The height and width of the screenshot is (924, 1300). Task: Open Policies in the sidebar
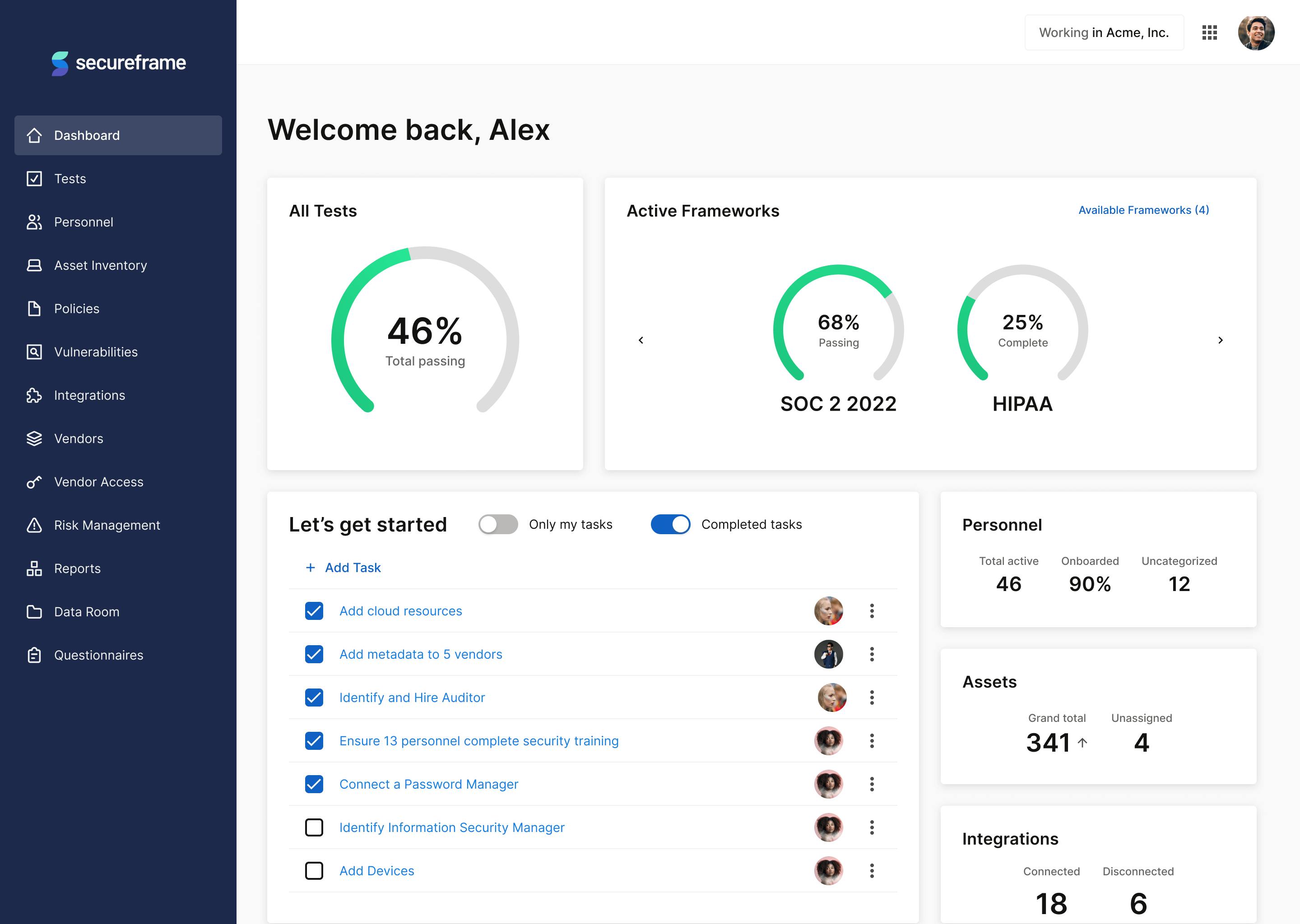77,309
